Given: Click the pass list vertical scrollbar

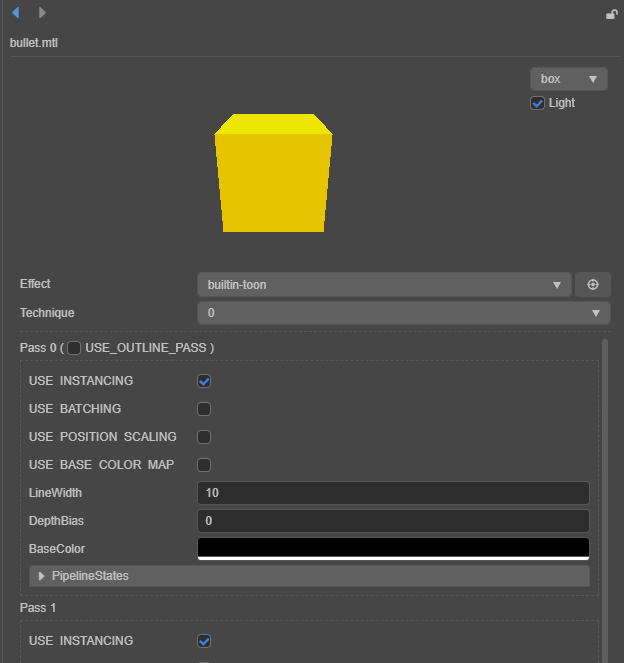Looking at the screenshot, I should pyautogui.click(x=605, y=501).
